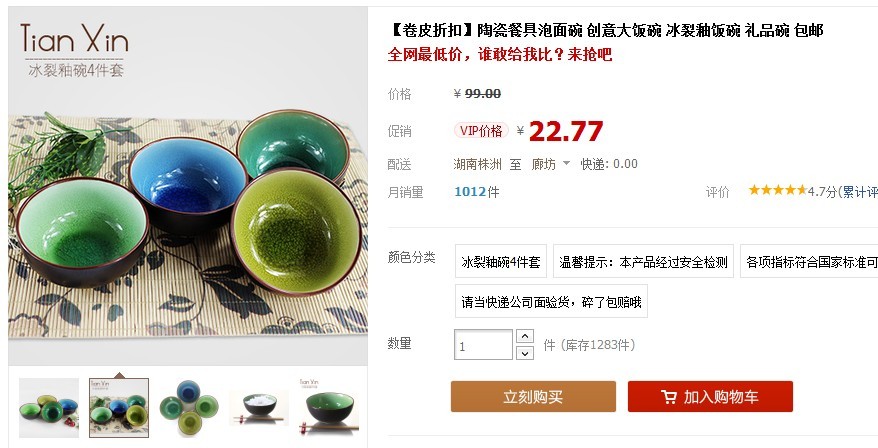Click the VIP价格 badge

[481, 131]
